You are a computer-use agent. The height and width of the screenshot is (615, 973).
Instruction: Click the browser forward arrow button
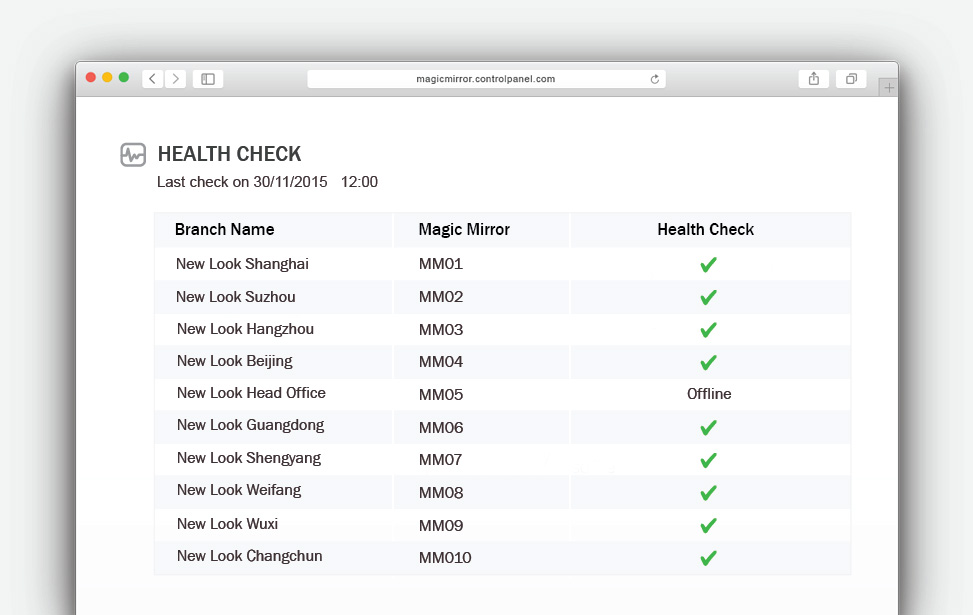click(176, 79)
